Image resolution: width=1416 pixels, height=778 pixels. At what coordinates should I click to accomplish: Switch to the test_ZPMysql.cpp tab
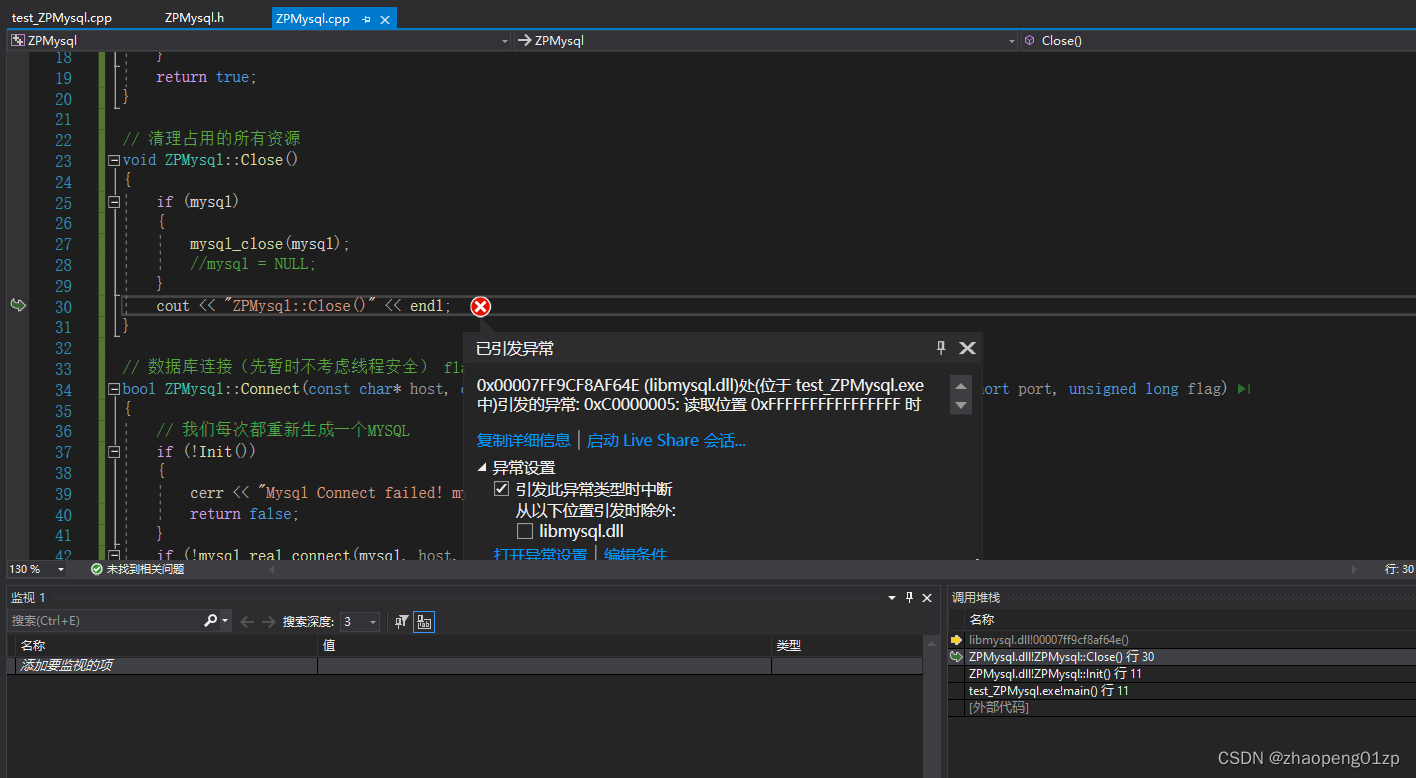pos(62,18)
